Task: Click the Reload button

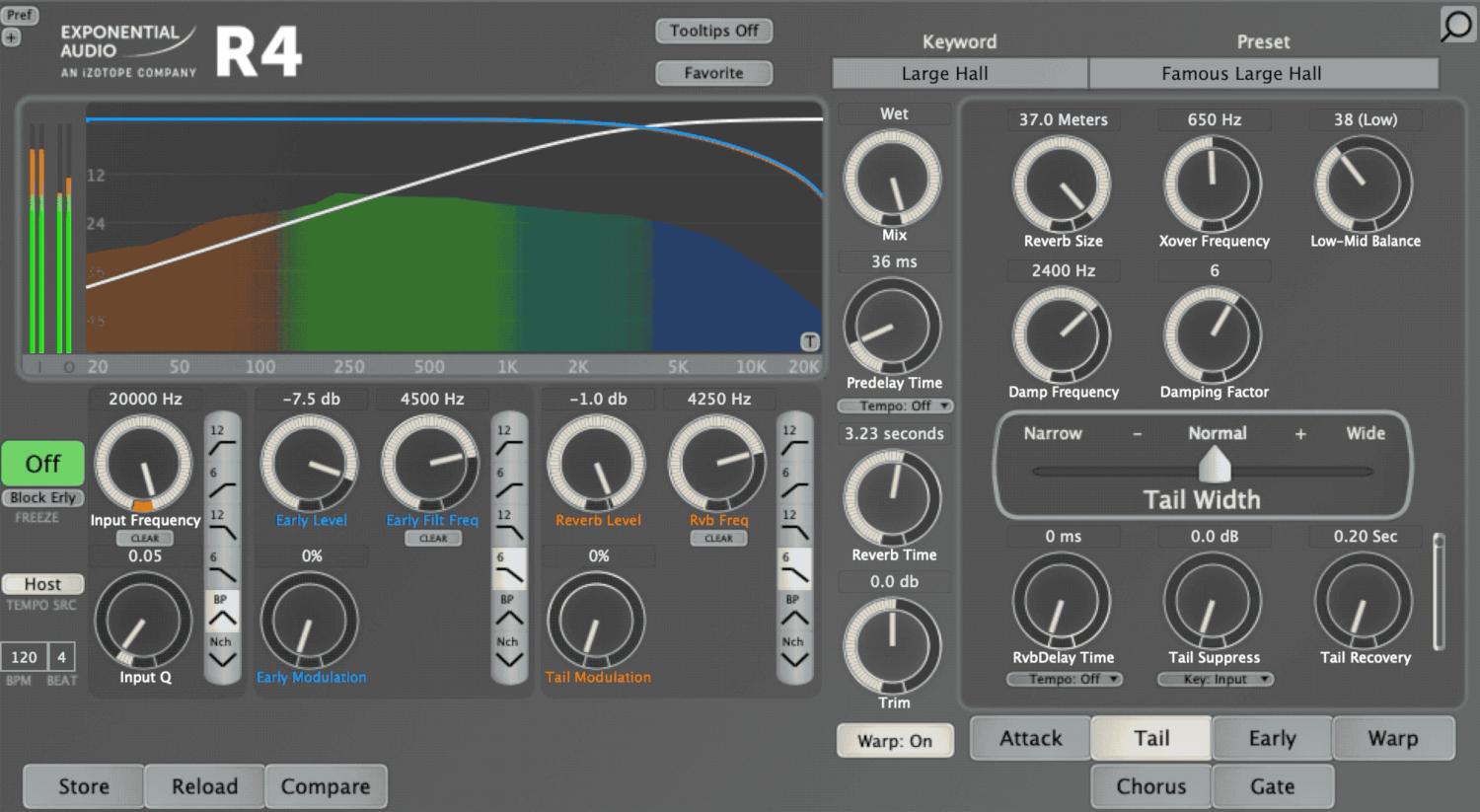Action: 205,786
